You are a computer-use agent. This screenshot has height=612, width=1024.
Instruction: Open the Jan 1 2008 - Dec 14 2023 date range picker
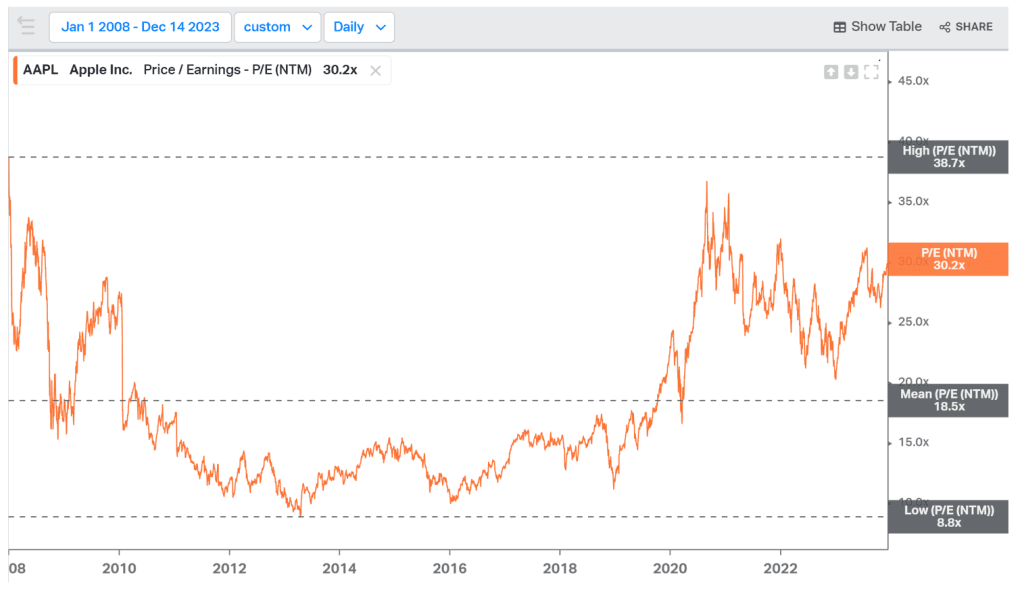(x=140, y=27)
